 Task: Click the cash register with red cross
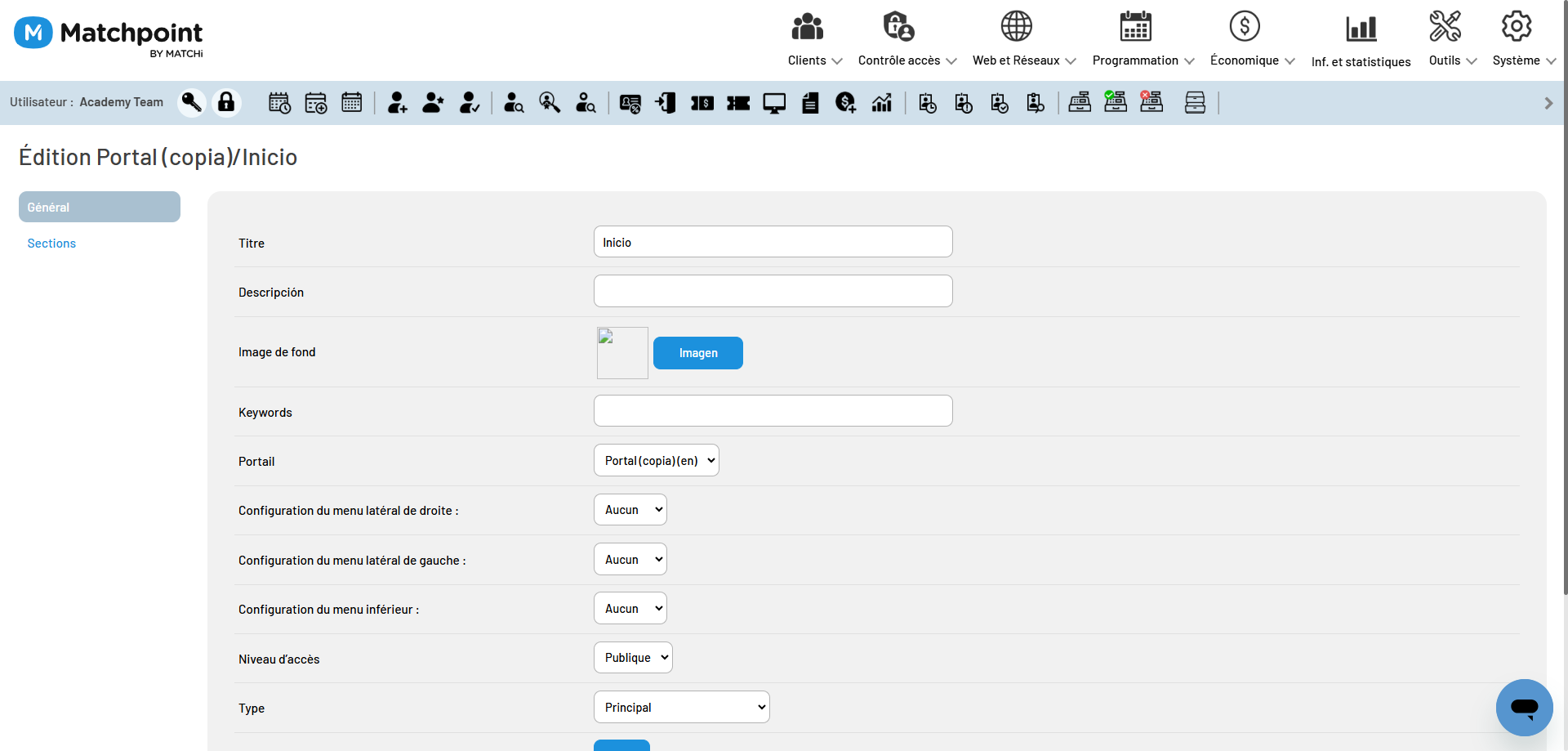coord(1151,101)
